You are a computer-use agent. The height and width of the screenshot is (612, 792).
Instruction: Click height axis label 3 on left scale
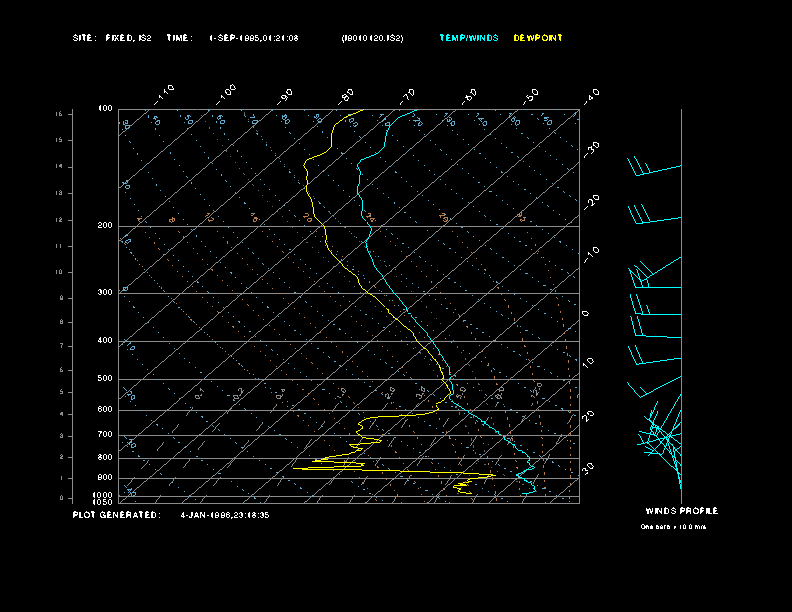pos(61,436)
